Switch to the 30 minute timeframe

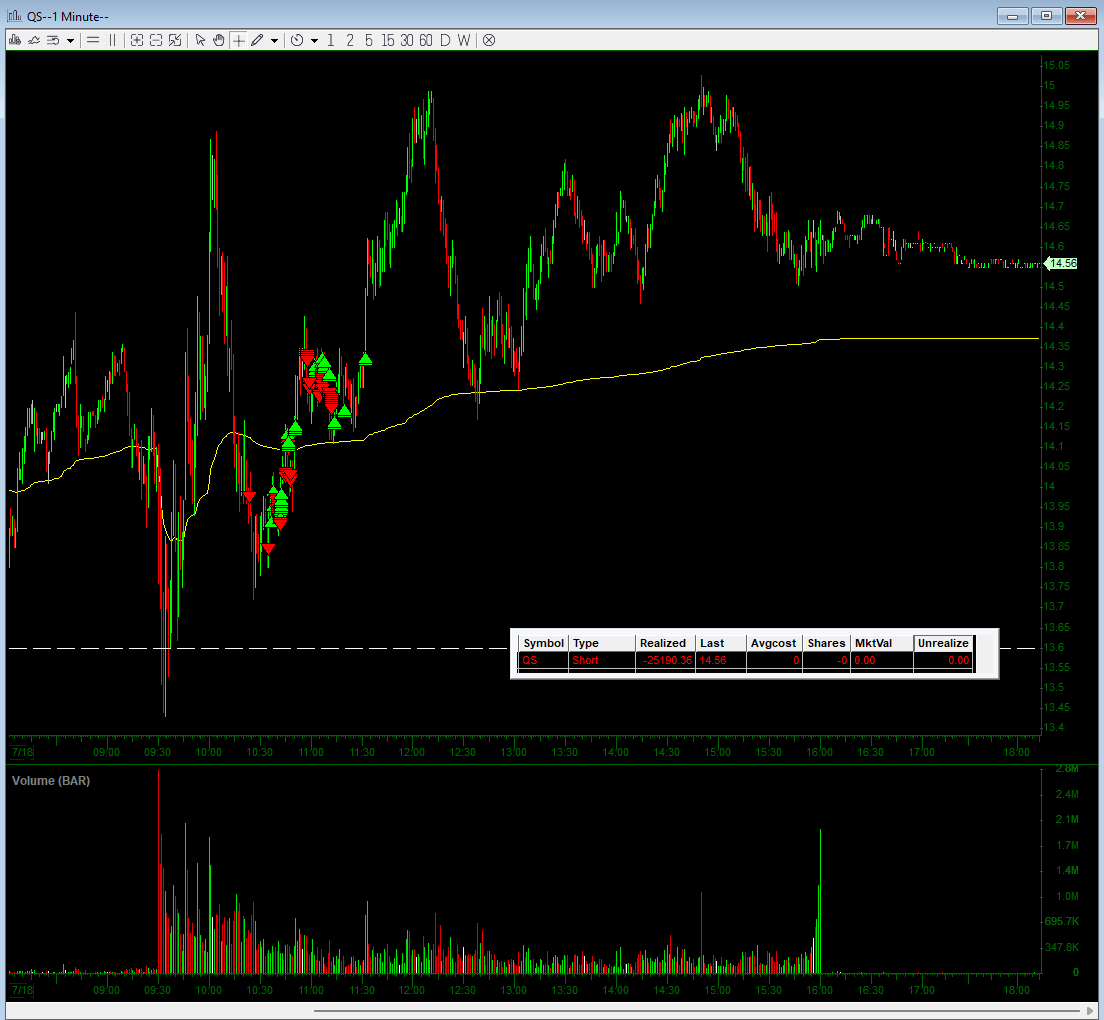coord(407,40)
